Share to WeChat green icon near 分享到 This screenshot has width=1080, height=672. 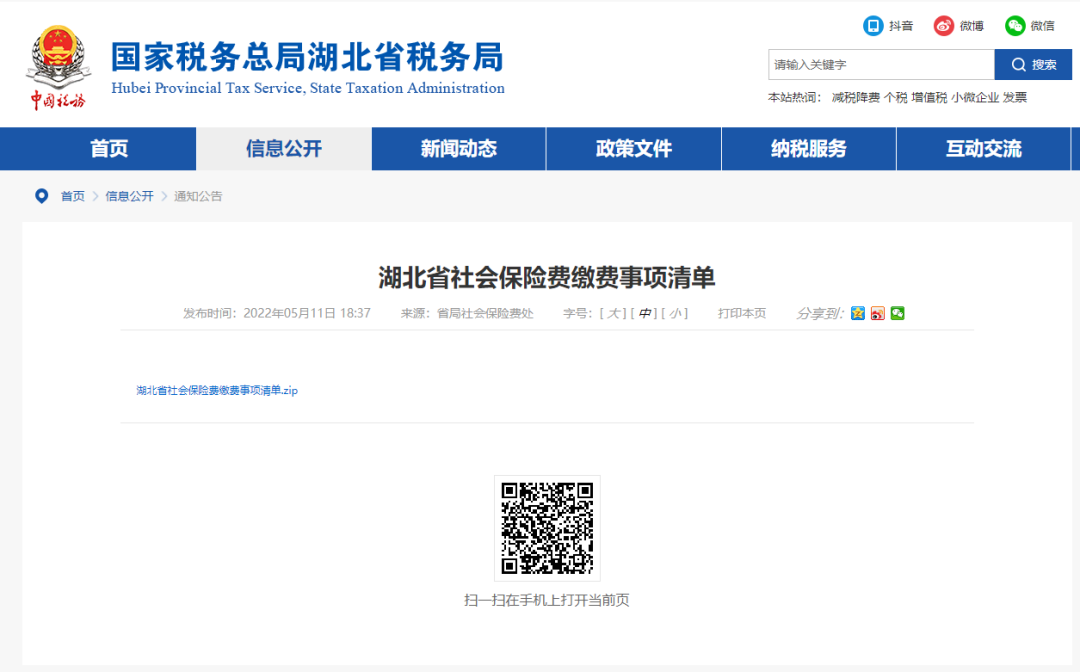tap(897, 313)
